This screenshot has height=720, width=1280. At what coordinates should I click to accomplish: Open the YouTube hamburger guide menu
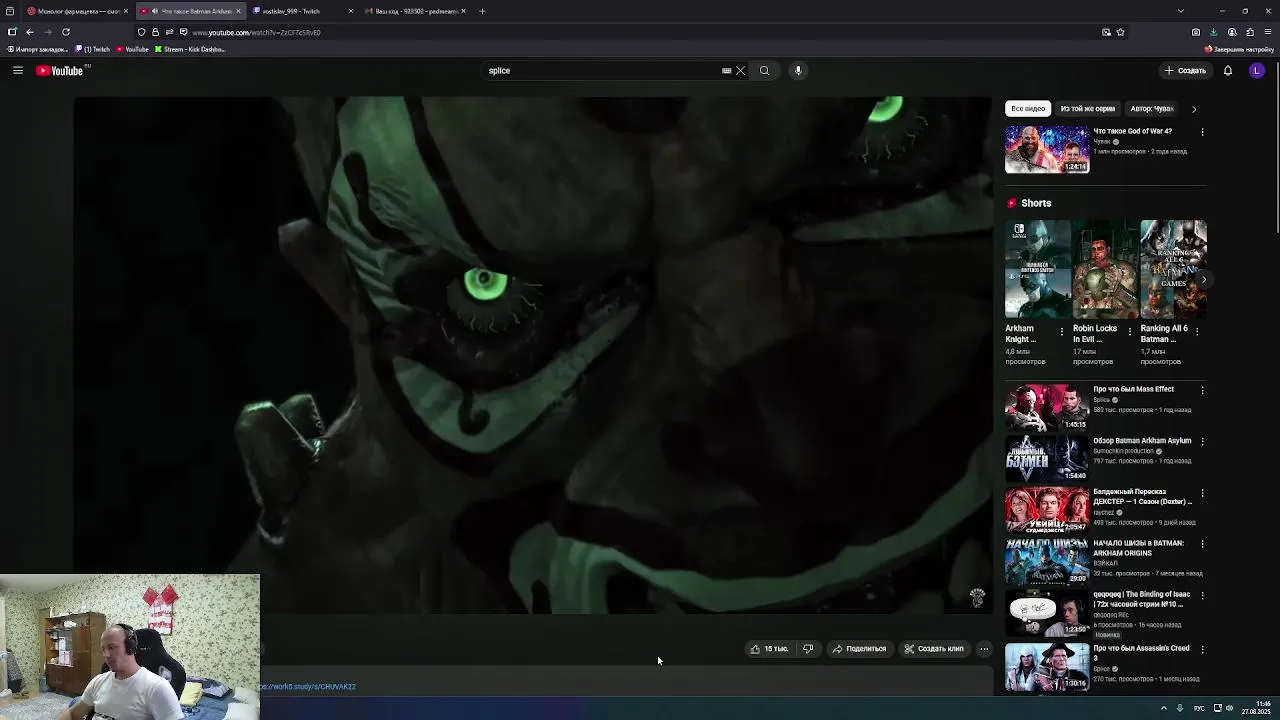[x=17, y=70]
